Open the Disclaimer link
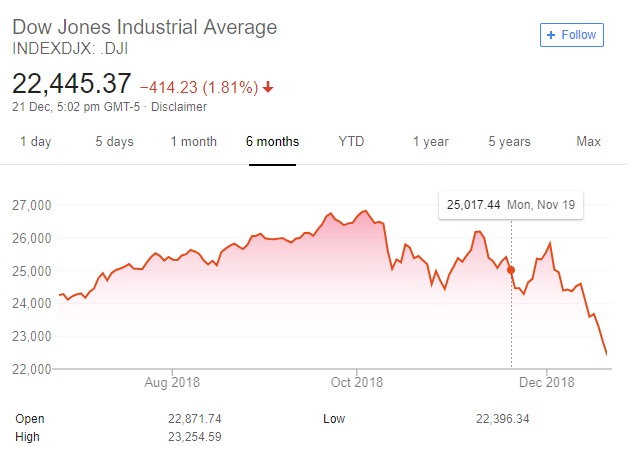This screenshot has width=632, height=459. 178,107
